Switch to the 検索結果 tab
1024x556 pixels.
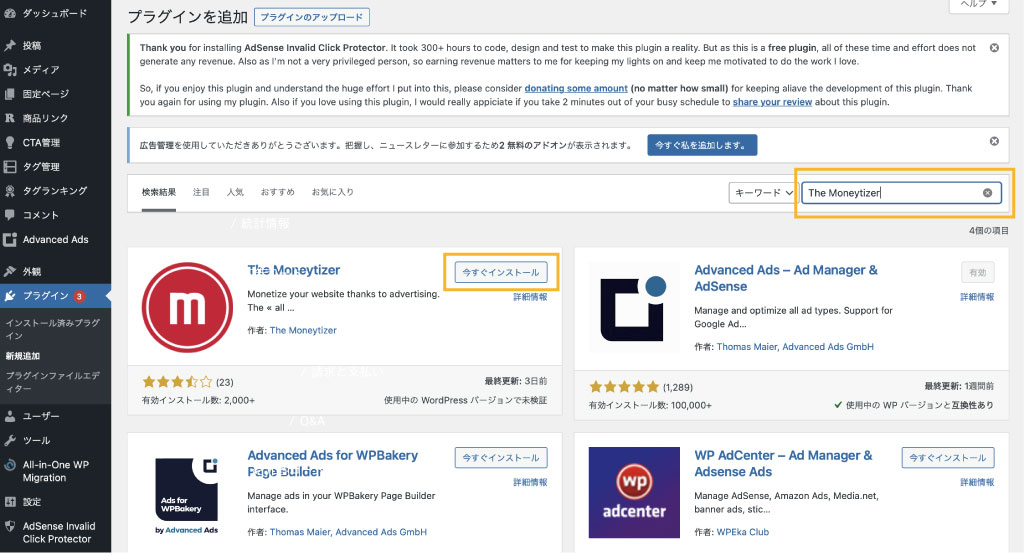159,192
